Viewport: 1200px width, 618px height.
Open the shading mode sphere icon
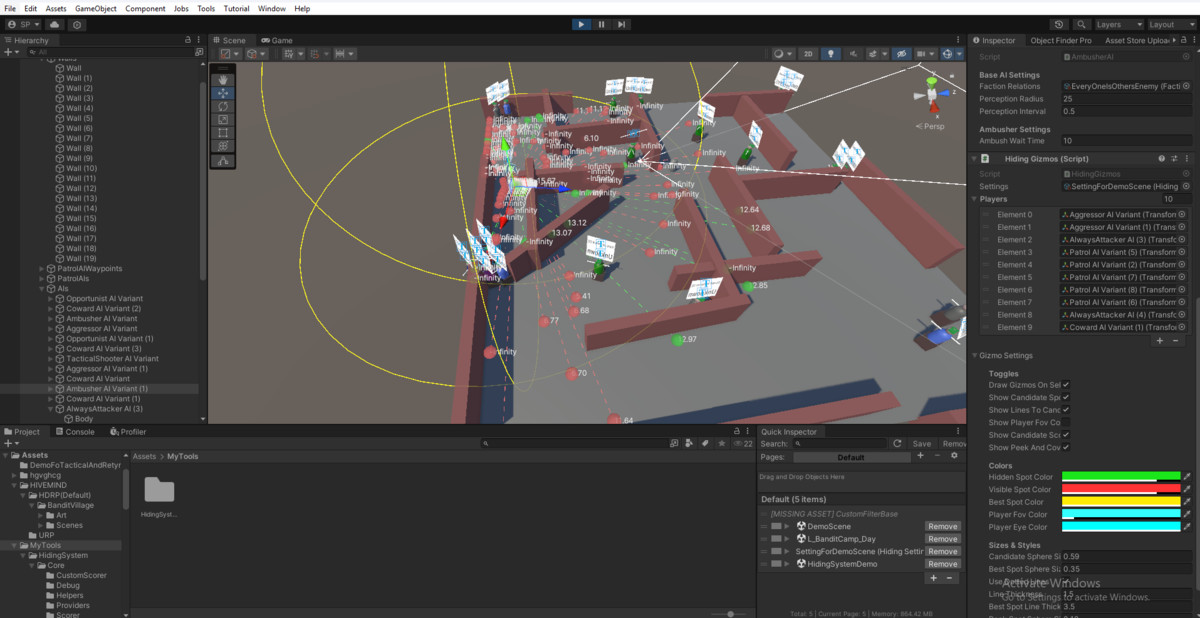[x=779, y=54]
